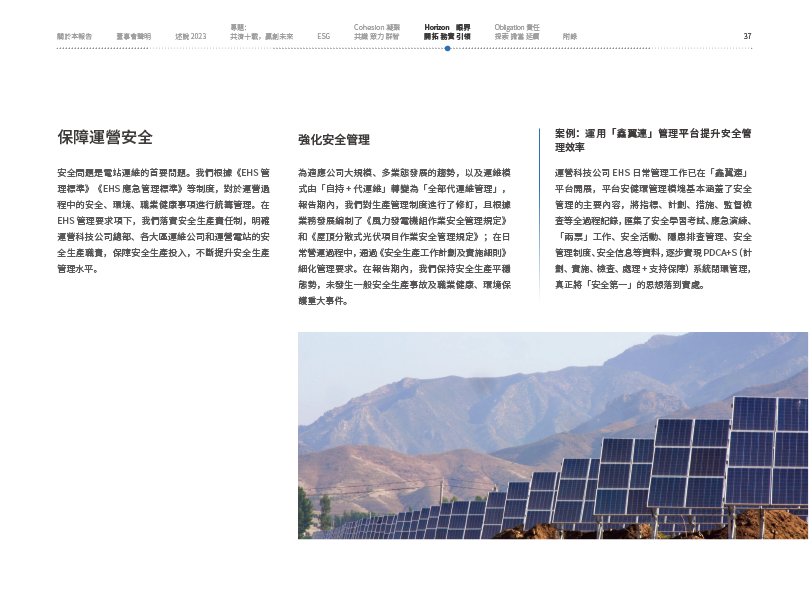Navigate to the Obligation 責任 chapter
Screen dimensions: 809x596
point(517,32)
